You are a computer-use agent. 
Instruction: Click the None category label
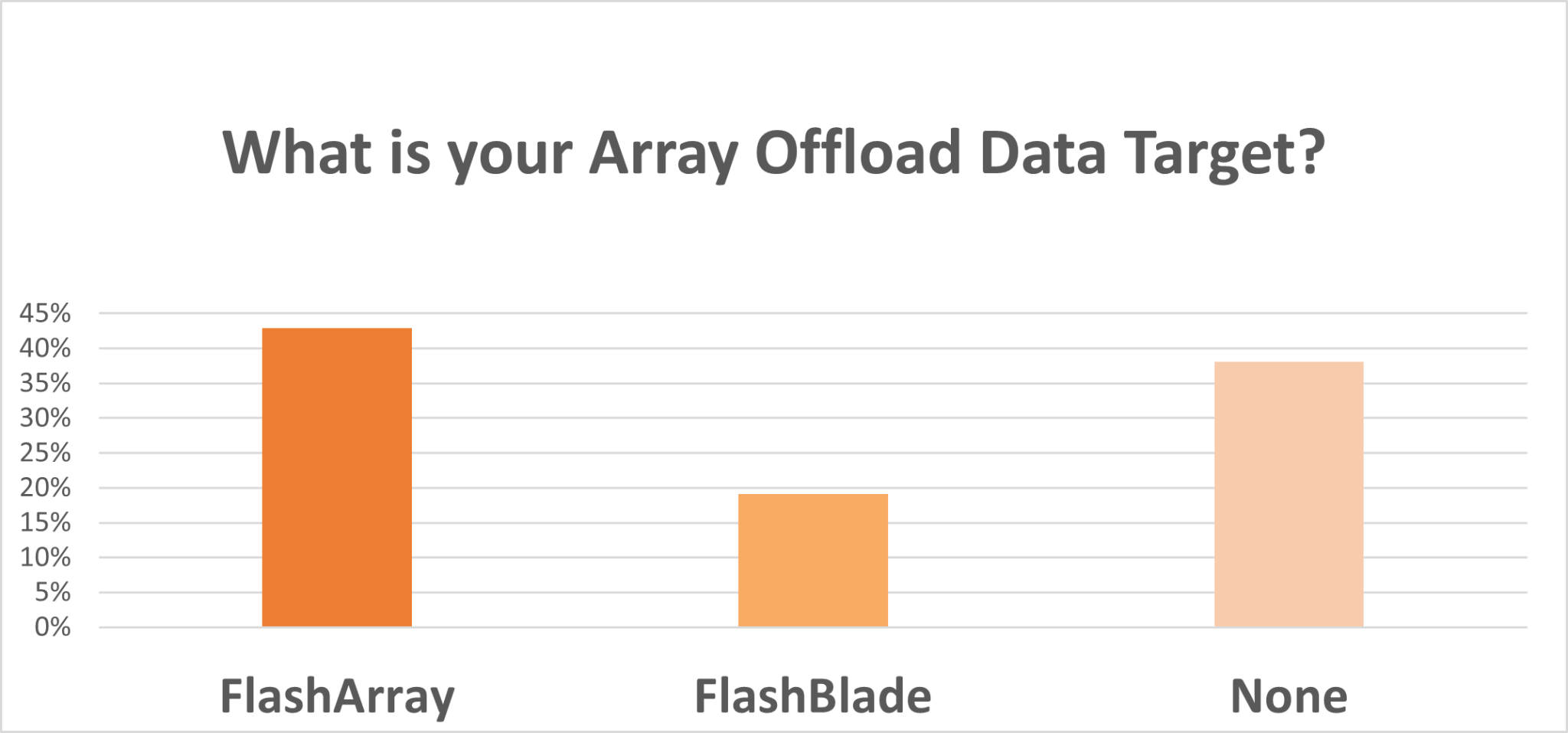(x=1289, y=696)
